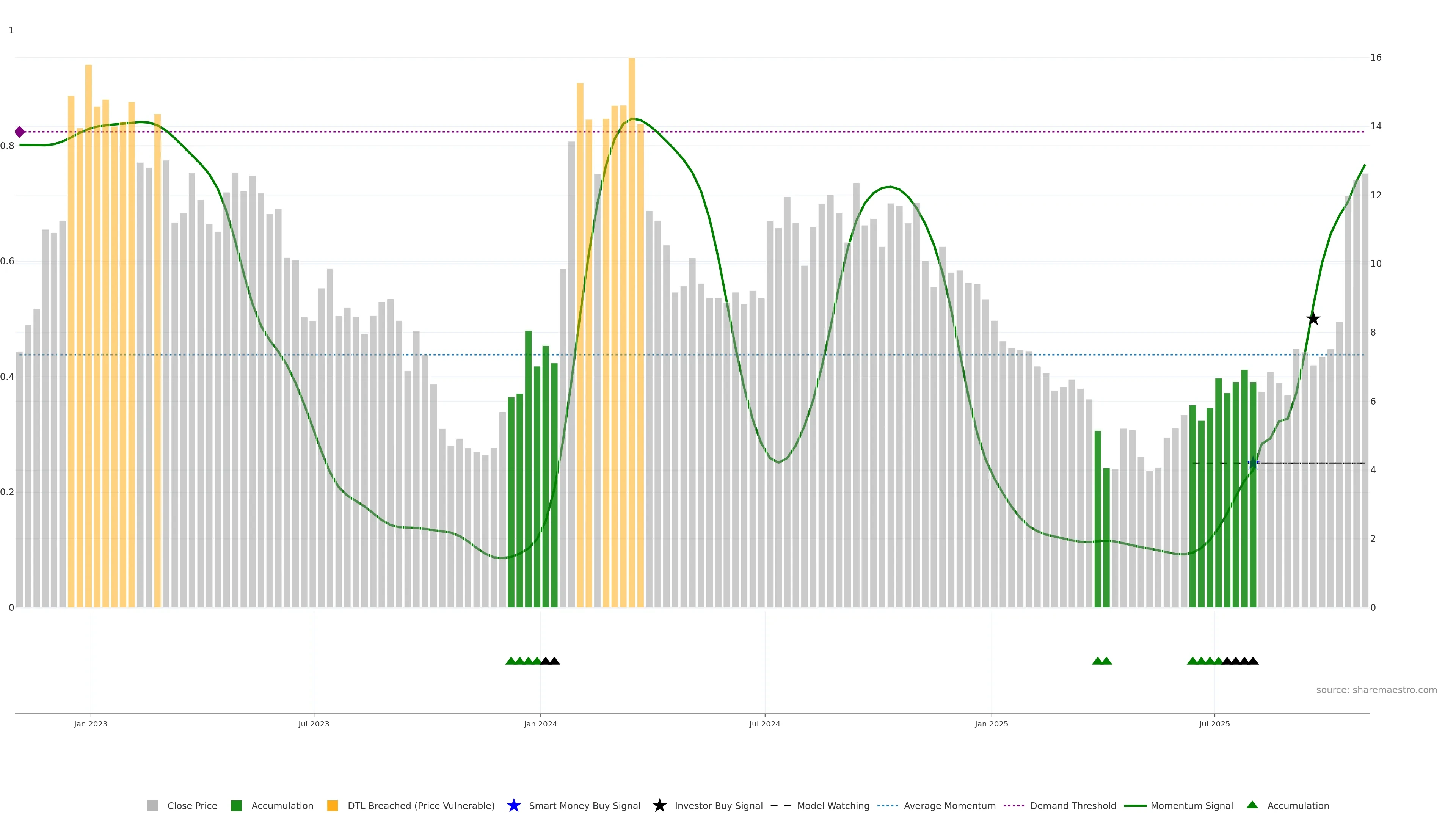1456x819 pixels.
Task: Toggle Average Momentum legend entry
Action: point(949,805)
